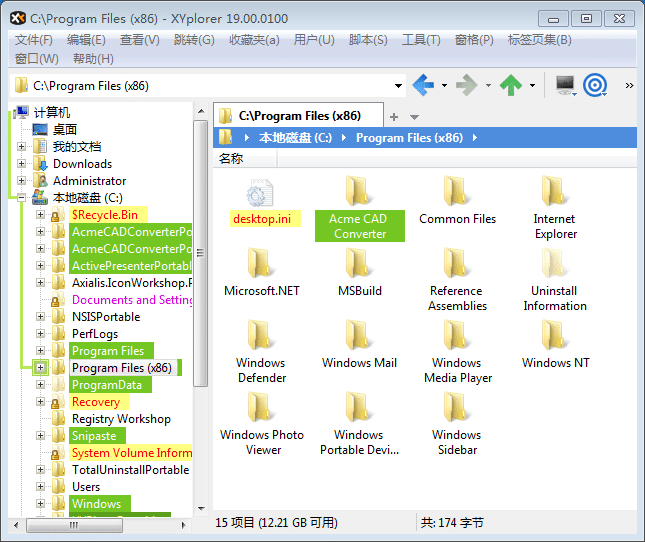Collapse the 本地磁盘 (C:) tree node
The height and width of the screenshot is (542, 645).
21,198
